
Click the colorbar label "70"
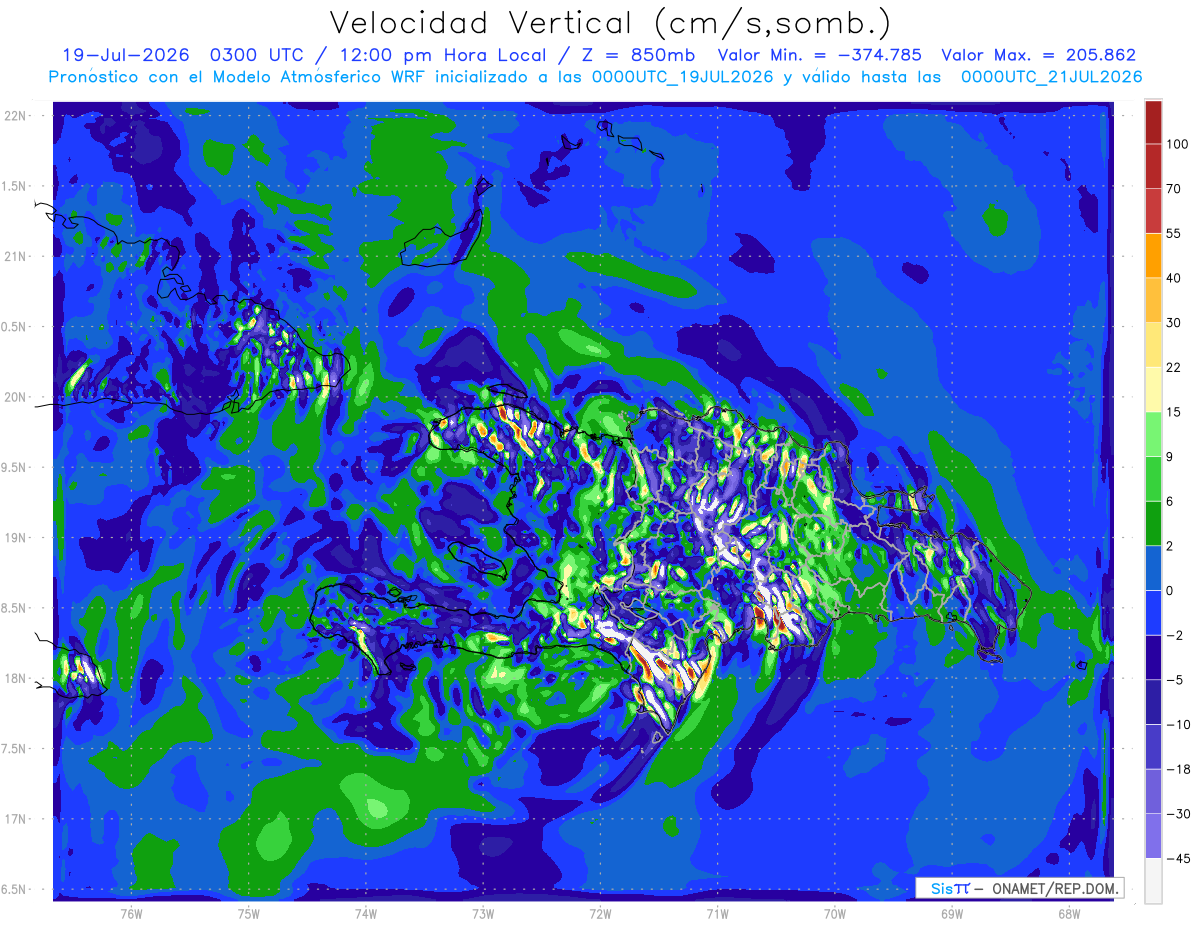pos(1173,189)
